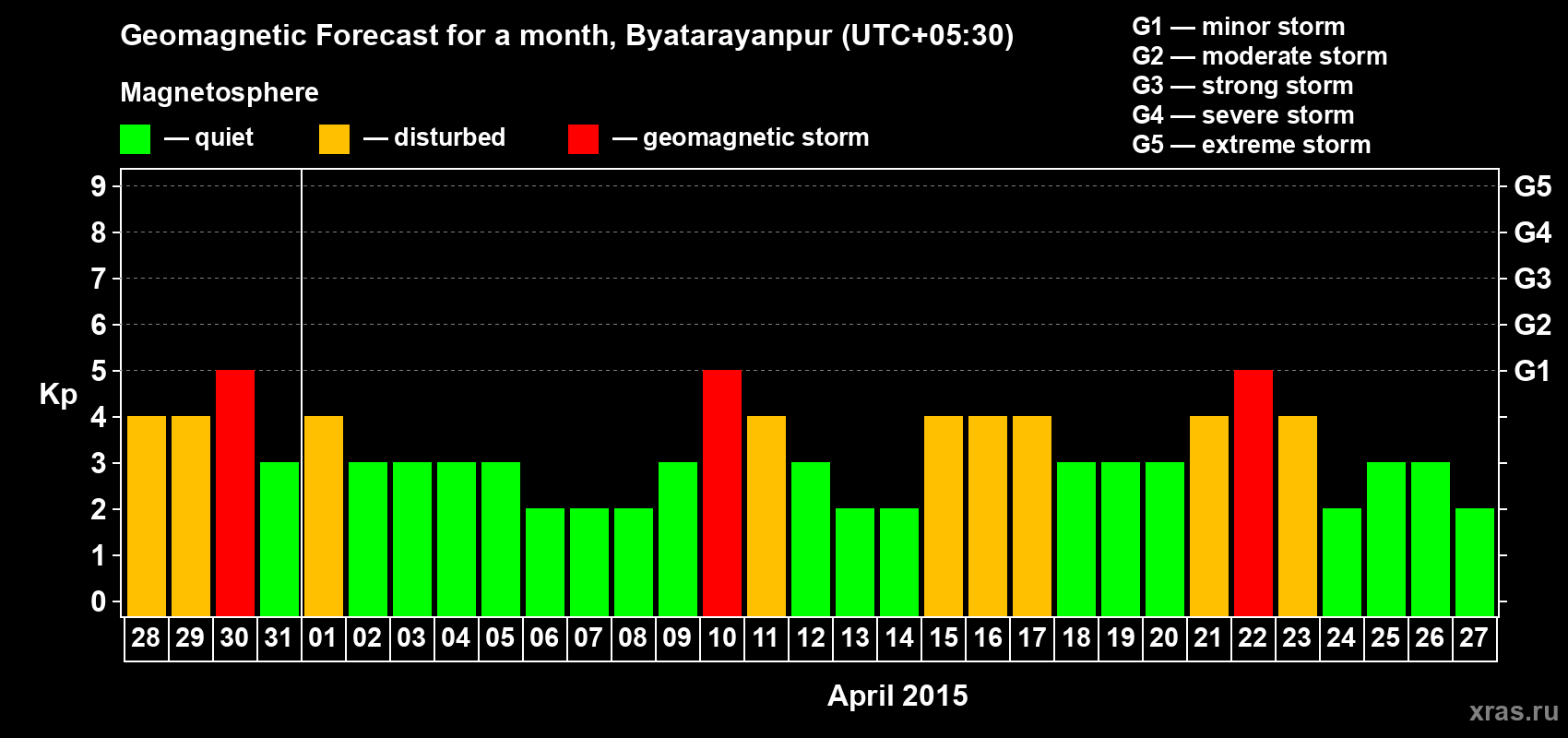Click the Kp value 9 axis label

99,186
